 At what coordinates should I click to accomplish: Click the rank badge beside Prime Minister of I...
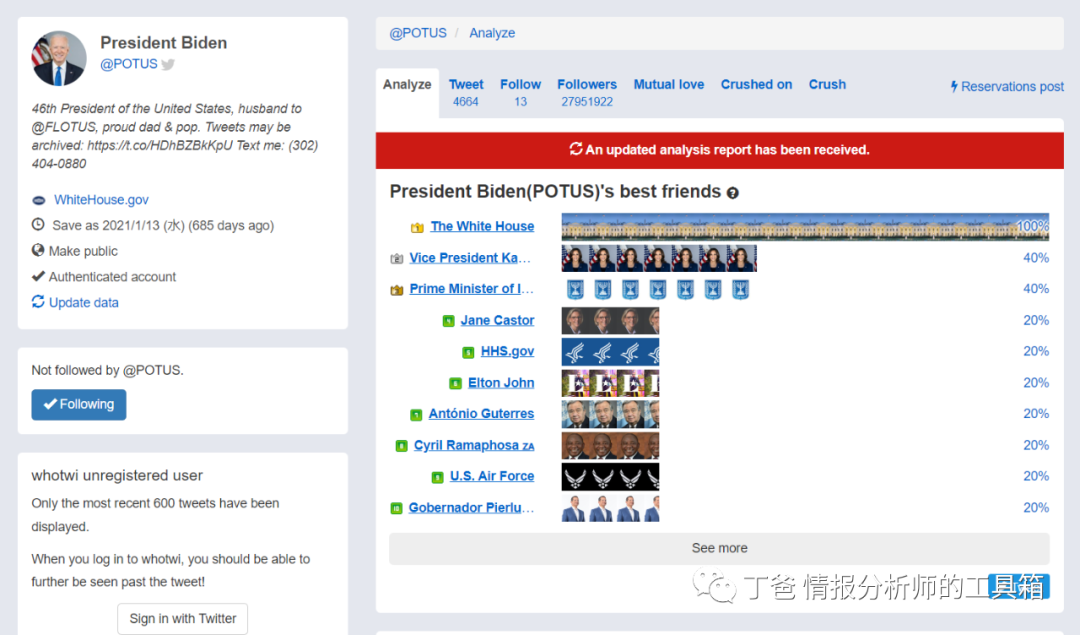tap(397, 290)
